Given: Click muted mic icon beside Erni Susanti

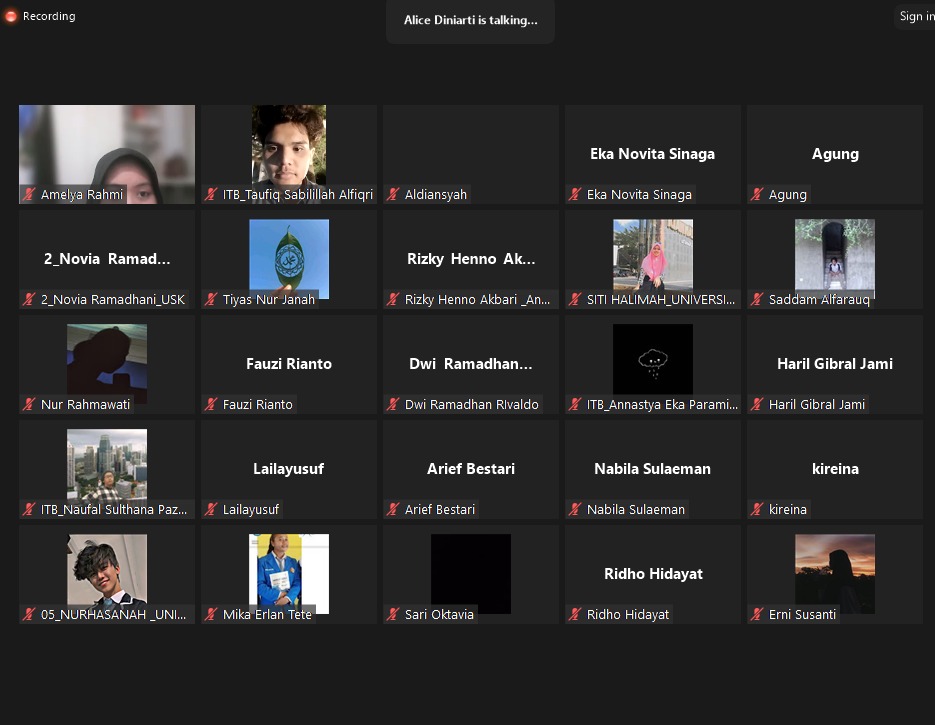Looking at the screenshot, I should (758, 615).
